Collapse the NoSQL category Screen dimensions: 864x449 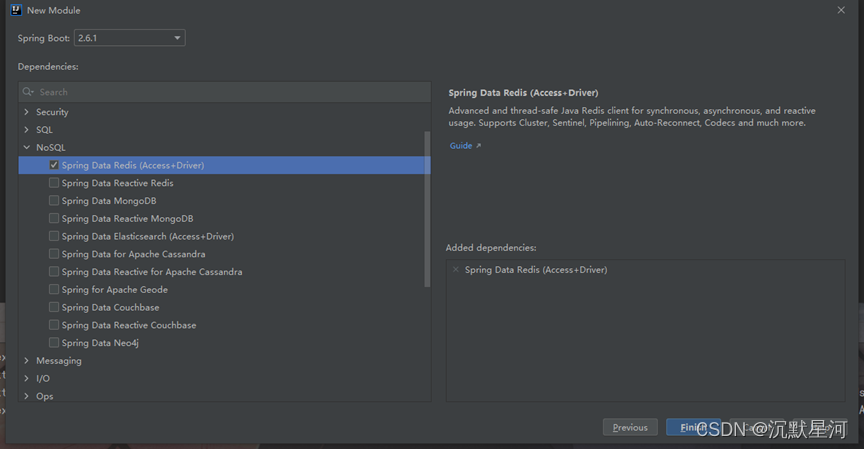(26, 147)
